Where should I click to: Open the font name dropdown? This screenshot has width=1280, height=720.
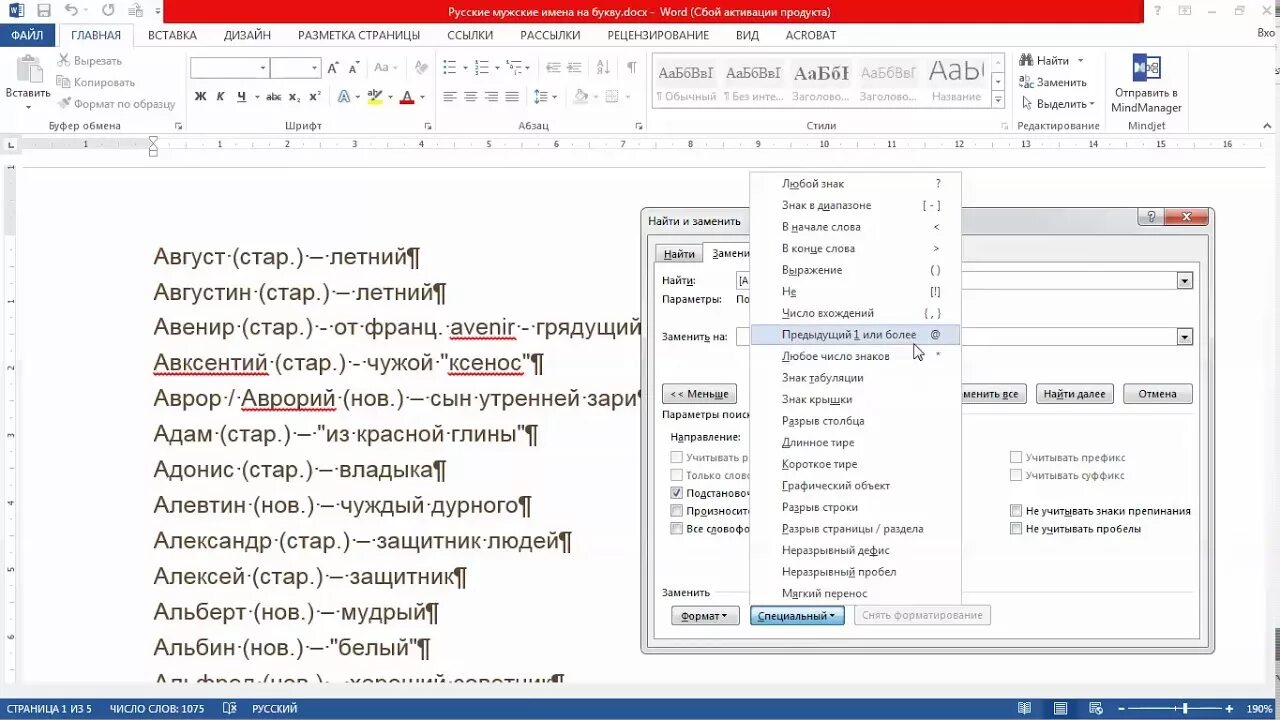tap(263, 68)
